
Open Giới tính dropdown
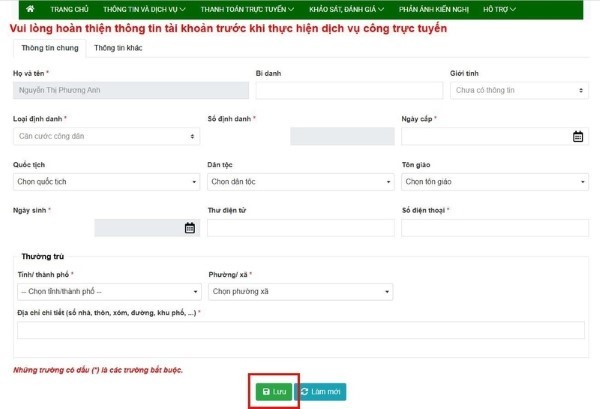(519, 90)
